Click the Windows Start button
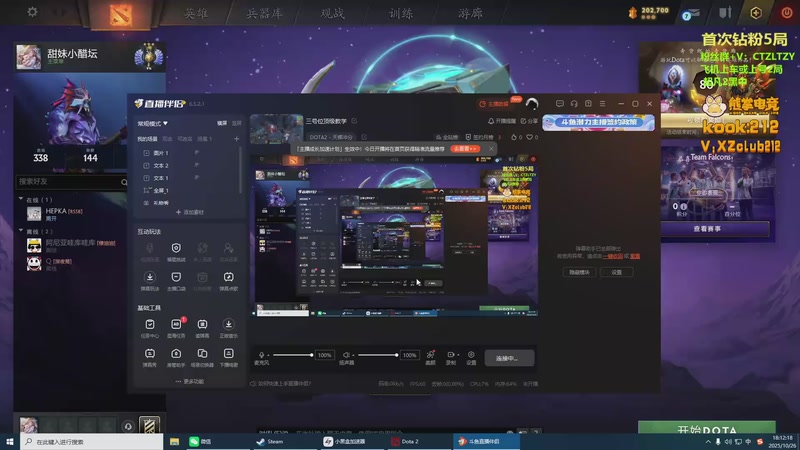 pyautogui.click(x=10, y=442)
